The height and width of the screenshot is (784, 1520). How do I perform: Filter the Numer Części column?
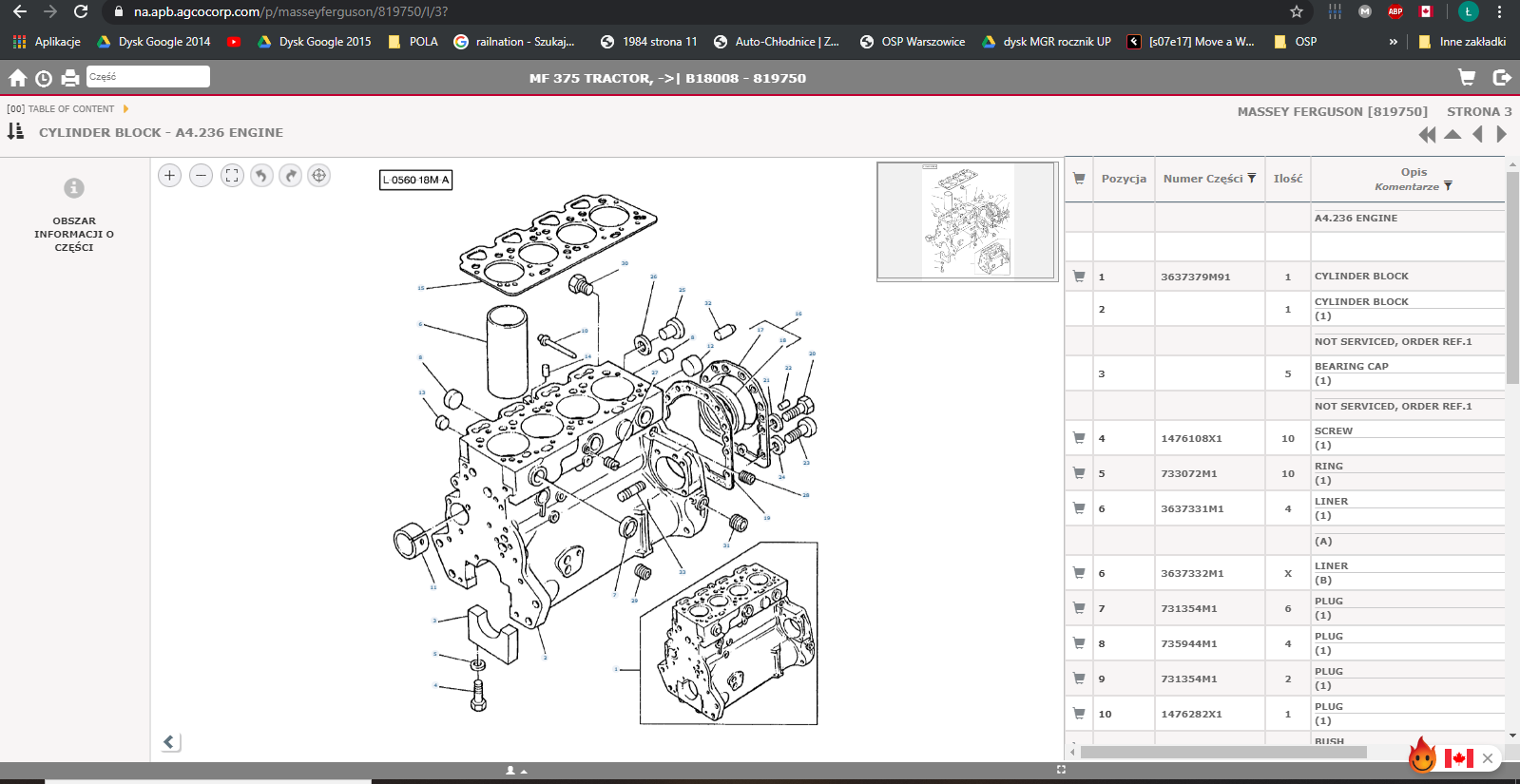(x=1252, y=178)
